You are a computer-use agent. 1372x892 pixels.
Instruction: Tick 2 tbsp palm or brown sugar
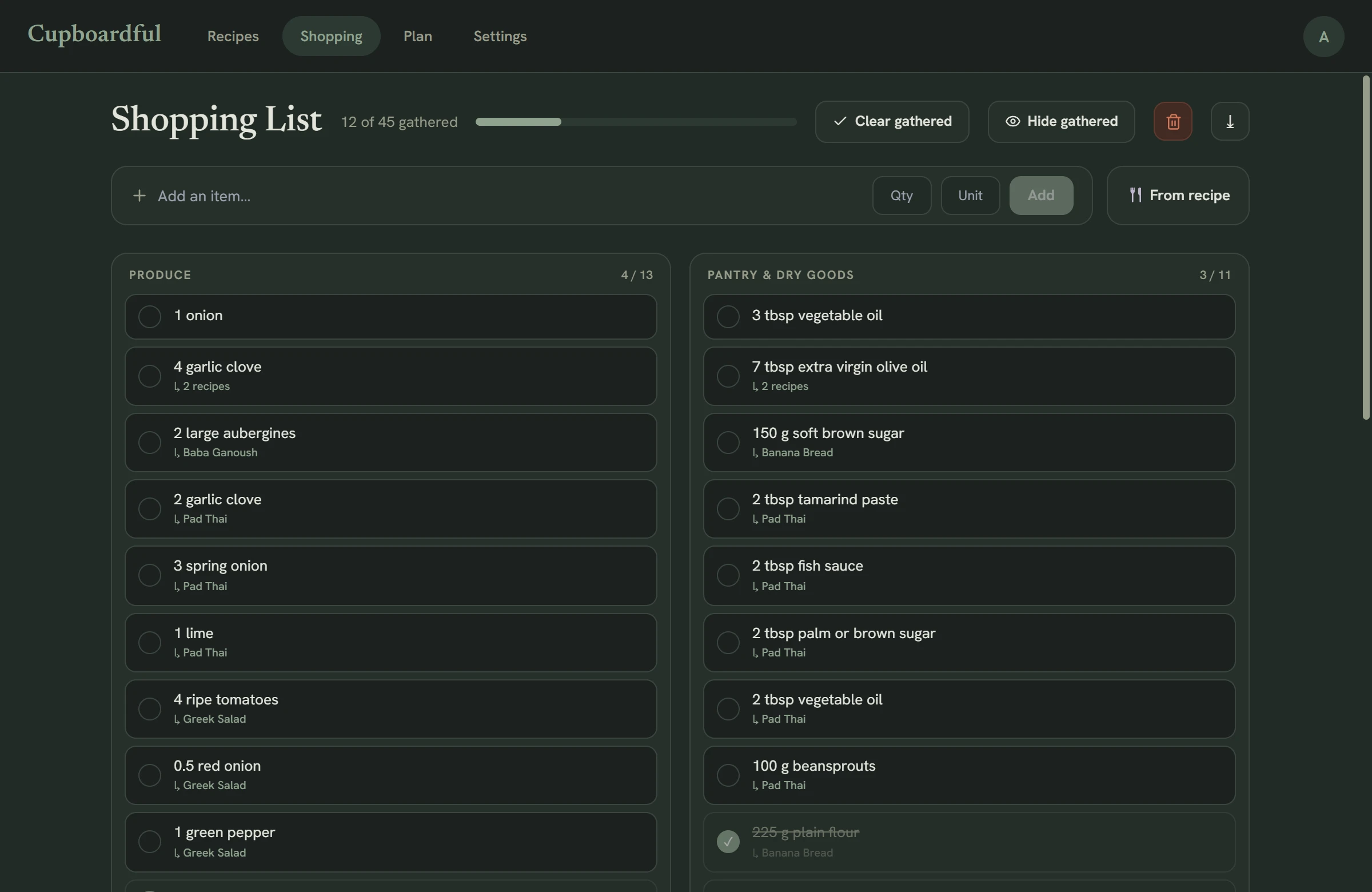pyautogui.click(x=728, y=642)
